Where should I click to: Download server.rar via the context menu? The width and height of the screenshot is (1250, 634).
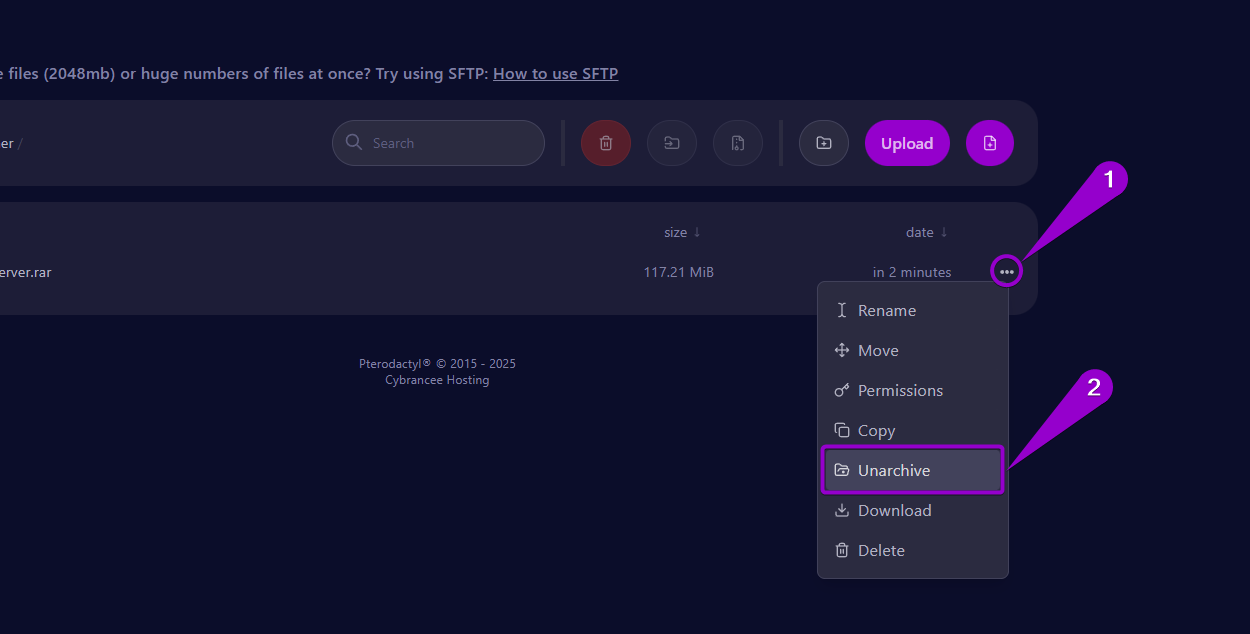tap(894, 510)
